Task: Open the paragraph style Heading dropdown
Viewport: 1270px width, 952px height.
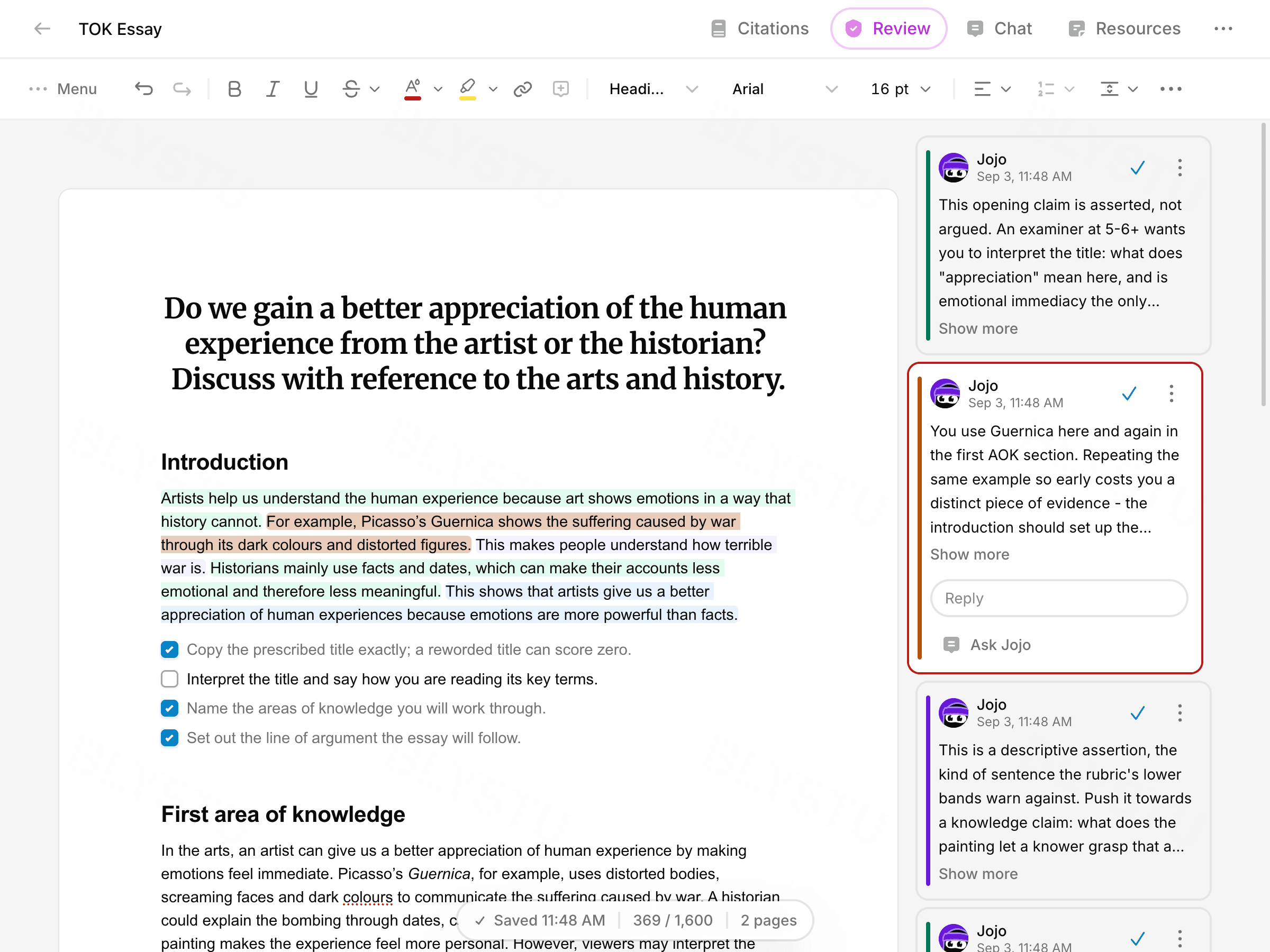Action: click(x=653, y=89)
